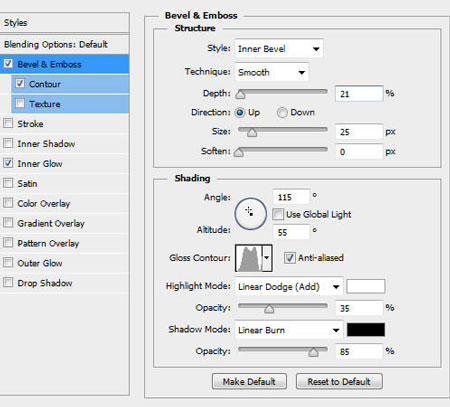This screenshot has height=407, width=450.
Task: Click the Size value field showing 25
Action: point(359,132)
